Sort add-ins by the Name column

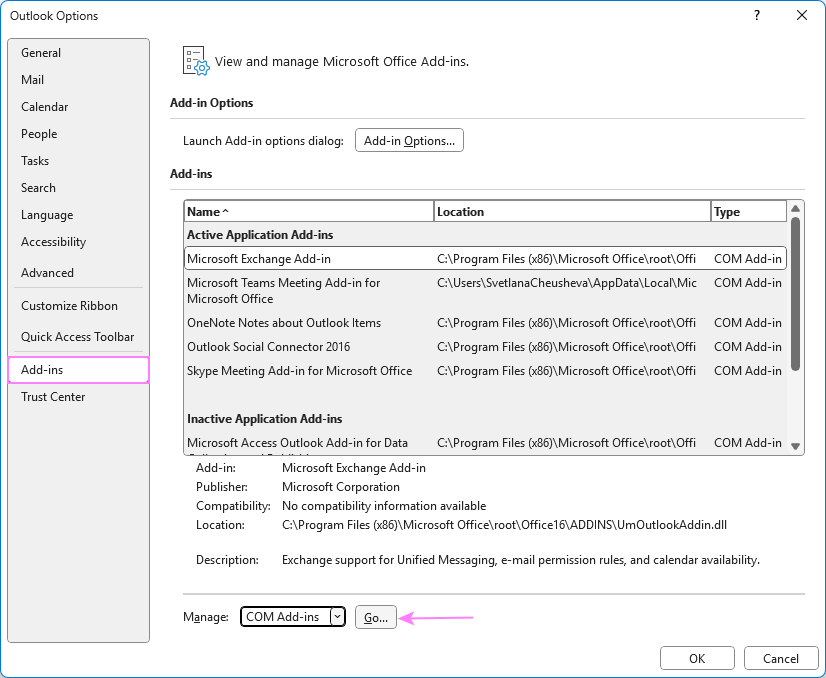(x=309, y=212)
